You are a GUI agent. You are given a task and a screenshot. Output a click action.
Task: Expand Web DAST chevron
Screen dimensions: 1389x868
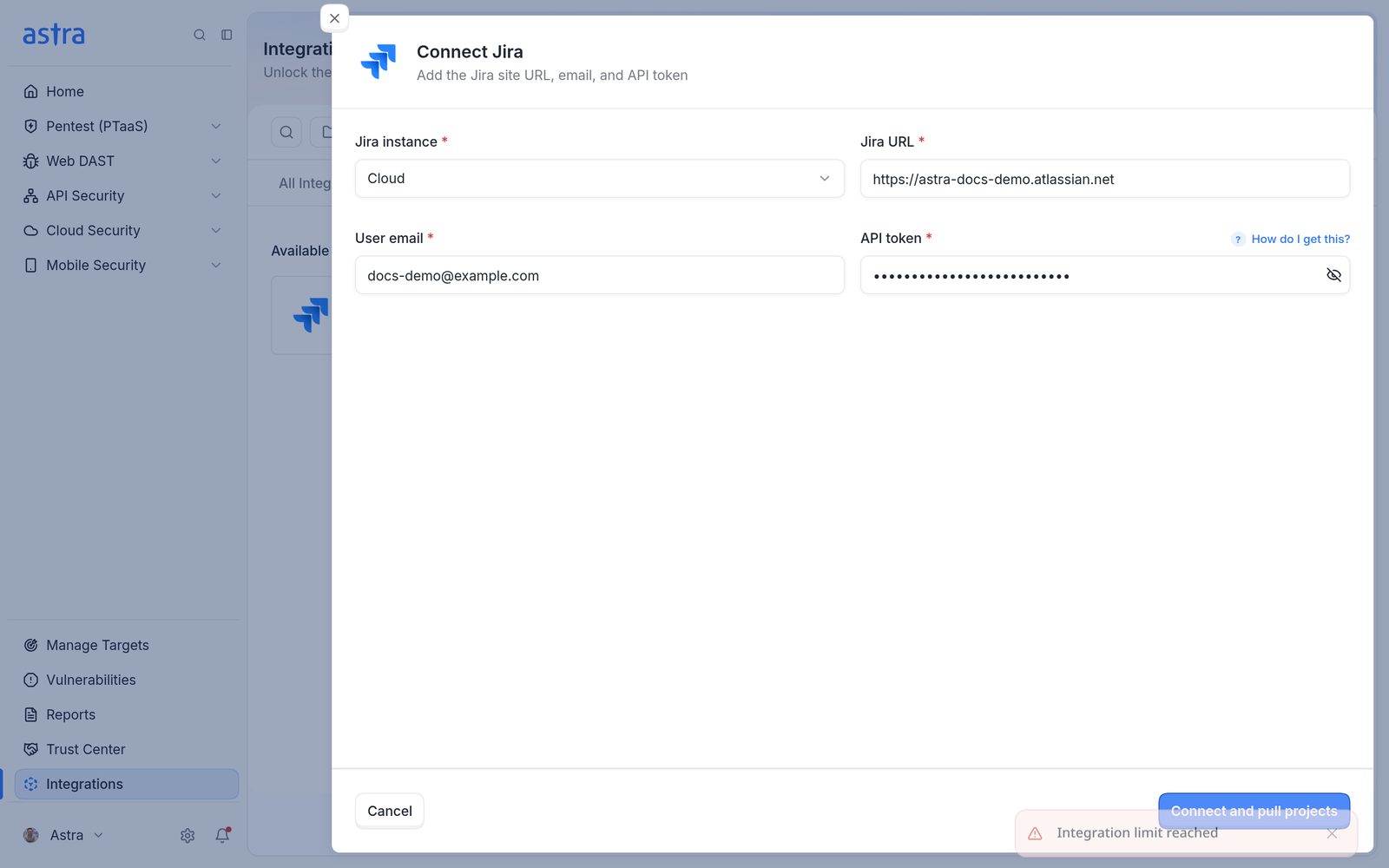[x=216, y=161]
